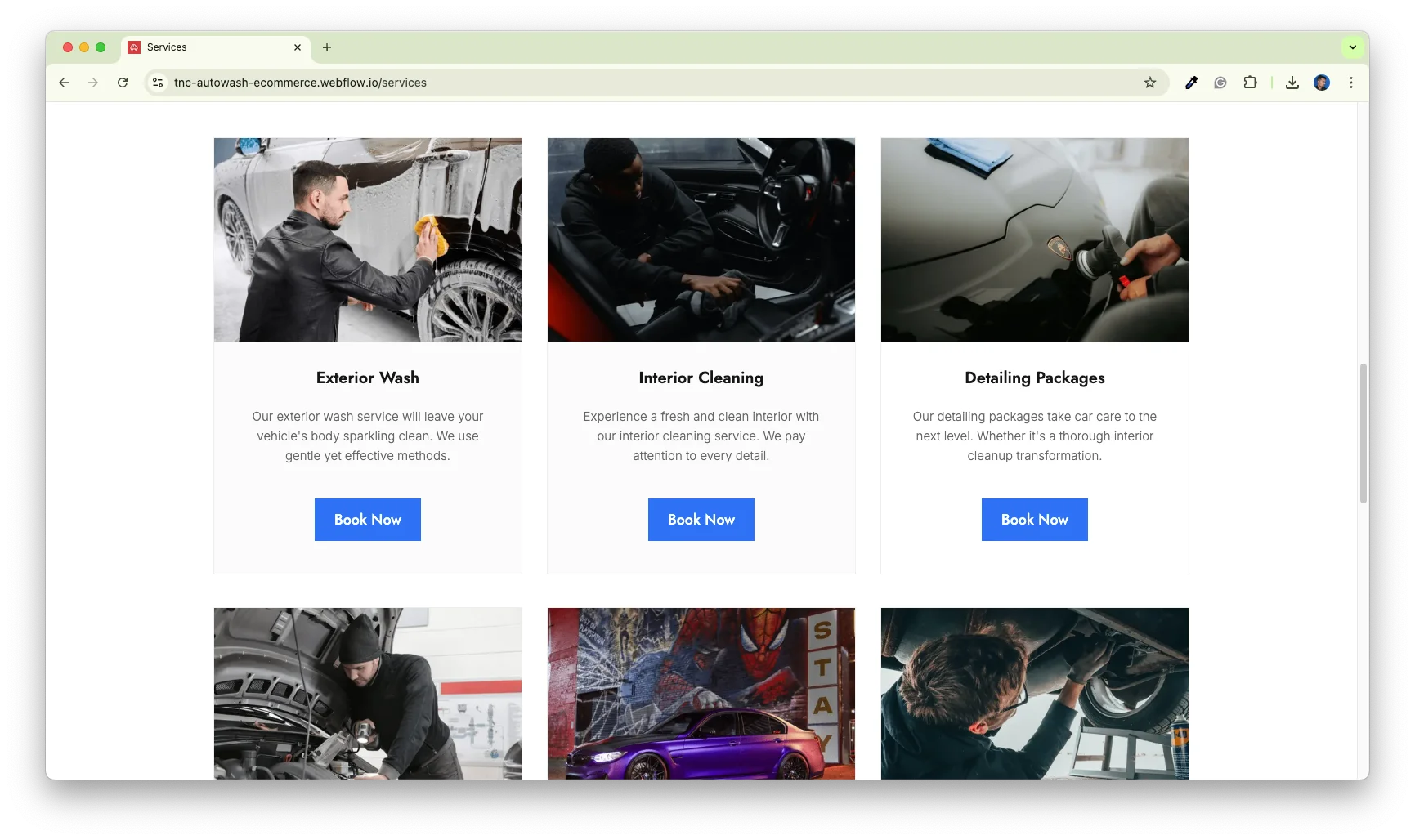Click the purple car service image
Image resolution: width=1415 pixels, height=840 pixels.
[x=701, y=693]
